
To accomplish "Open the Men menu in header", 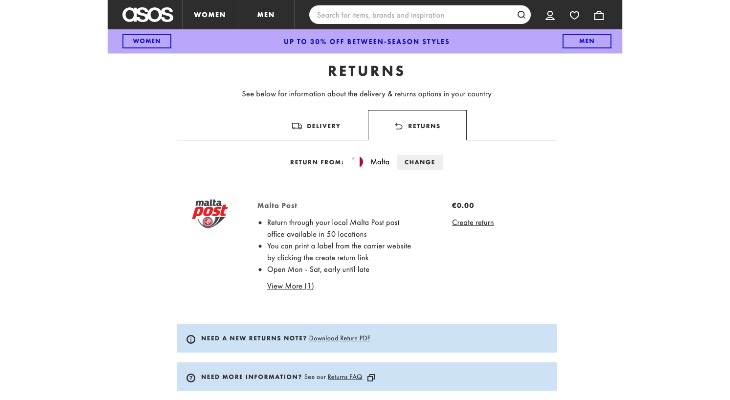I will tap(266, 15).
